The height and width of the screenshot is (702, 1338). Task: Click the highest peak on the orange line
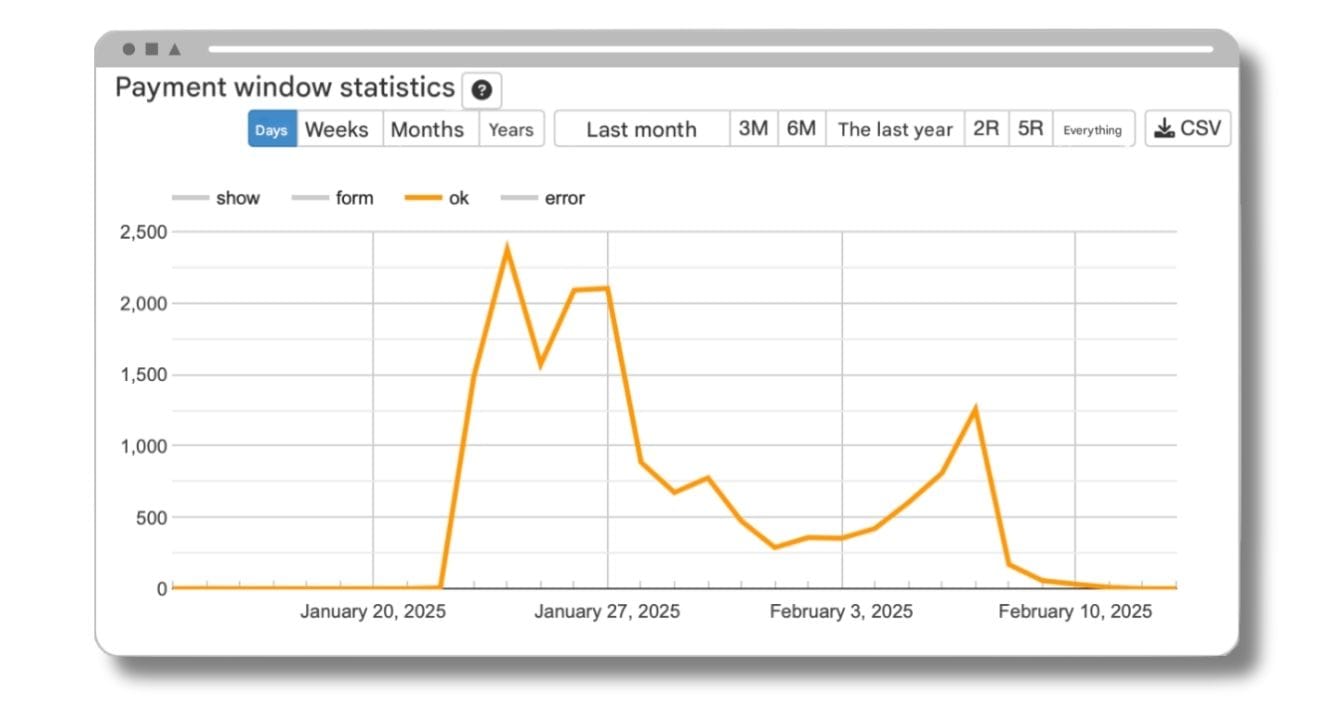(507, 247)
